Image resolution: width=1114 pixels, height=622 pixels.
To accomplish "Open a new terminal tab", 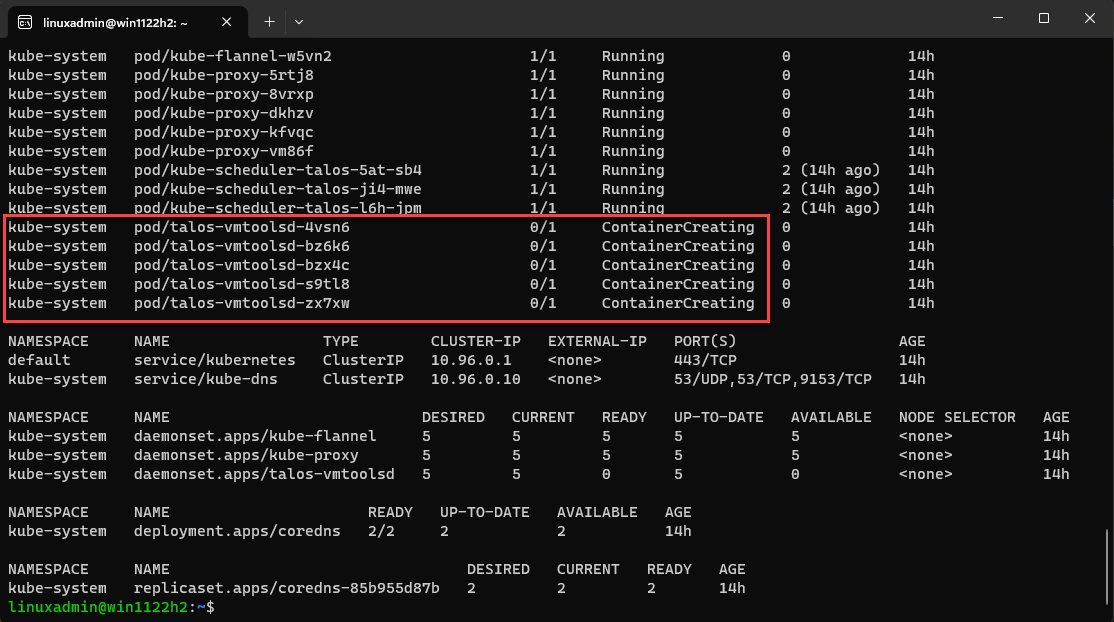I will click(x=269, y=21).
